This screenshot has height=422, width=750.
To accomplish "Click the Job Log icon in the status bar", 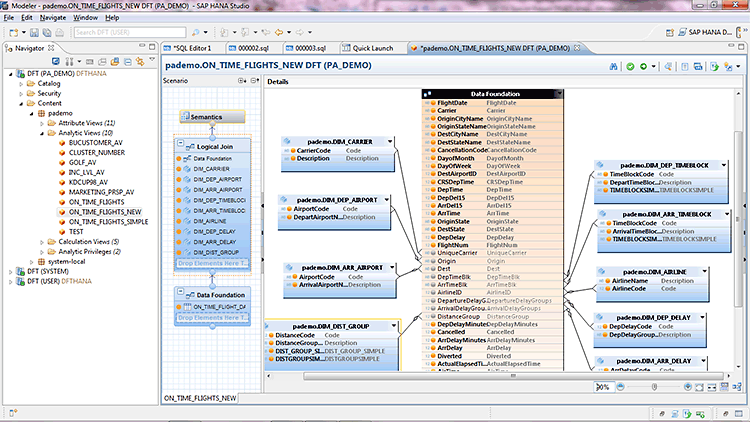I will pos(687,413).
